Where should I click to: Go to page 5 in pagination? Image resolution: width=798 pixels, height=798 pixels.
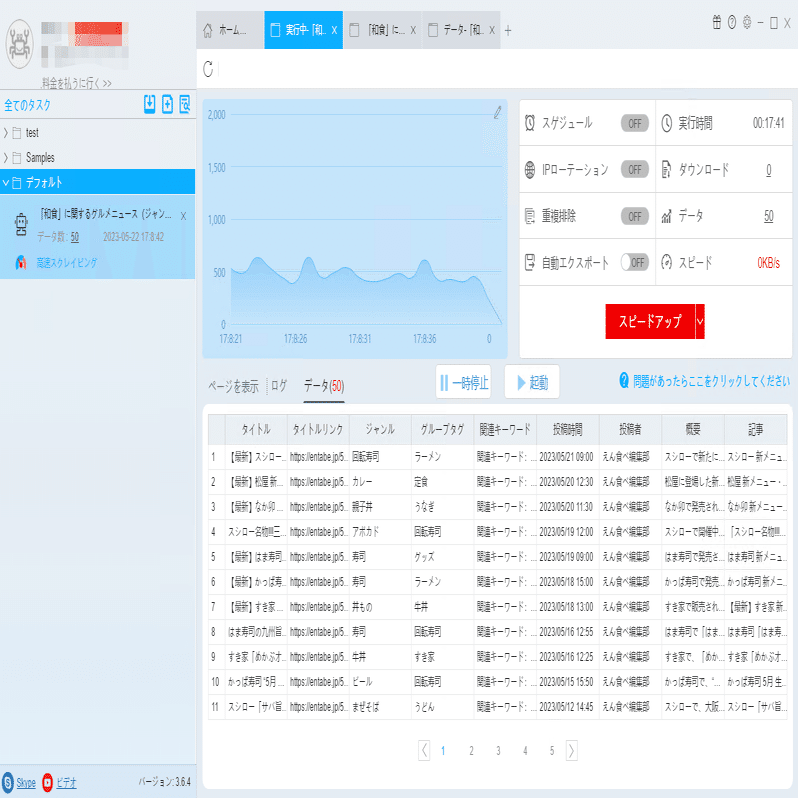[x=552, y=750]
